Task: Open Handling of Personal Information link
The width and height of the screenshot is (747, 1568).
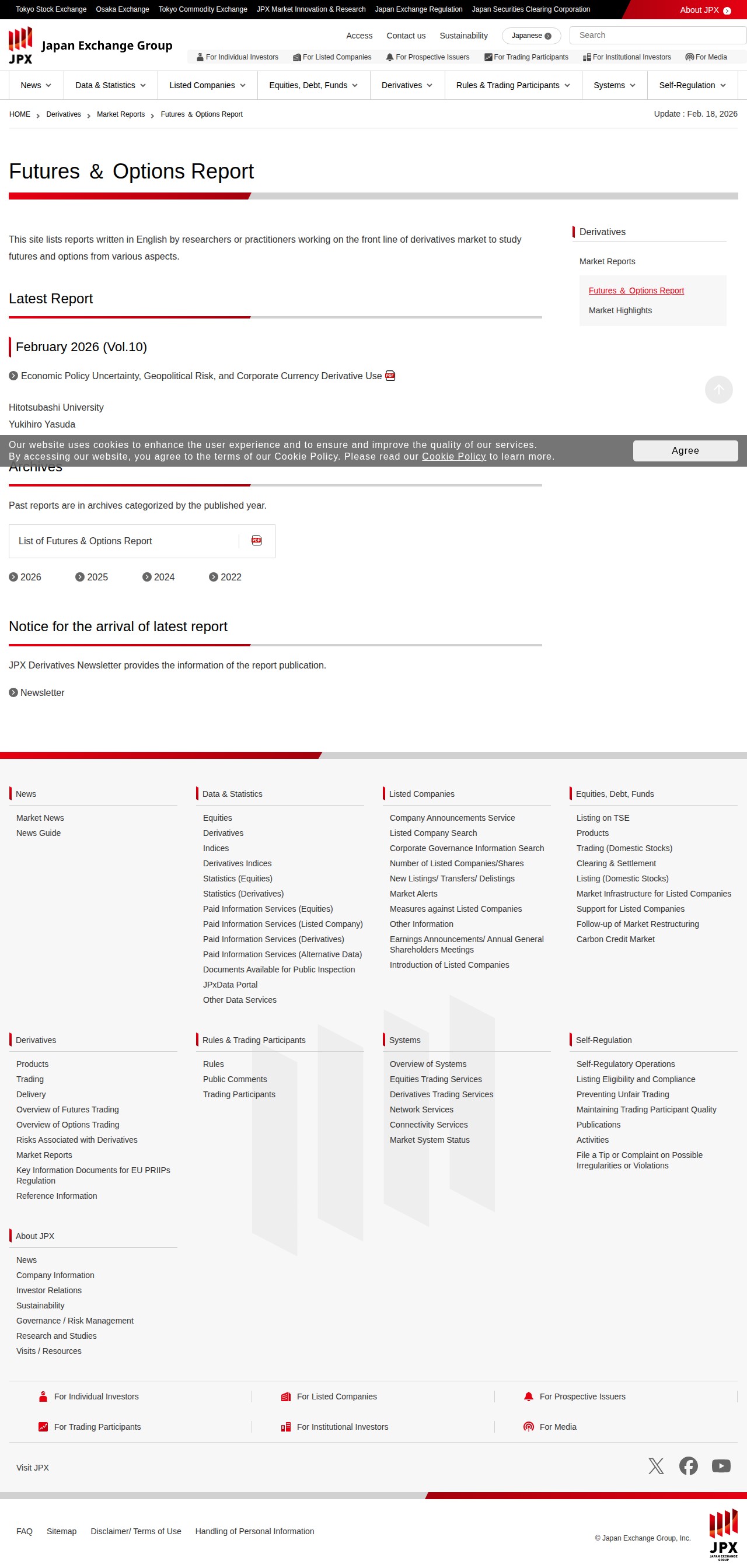Action: click(254, 1531)
